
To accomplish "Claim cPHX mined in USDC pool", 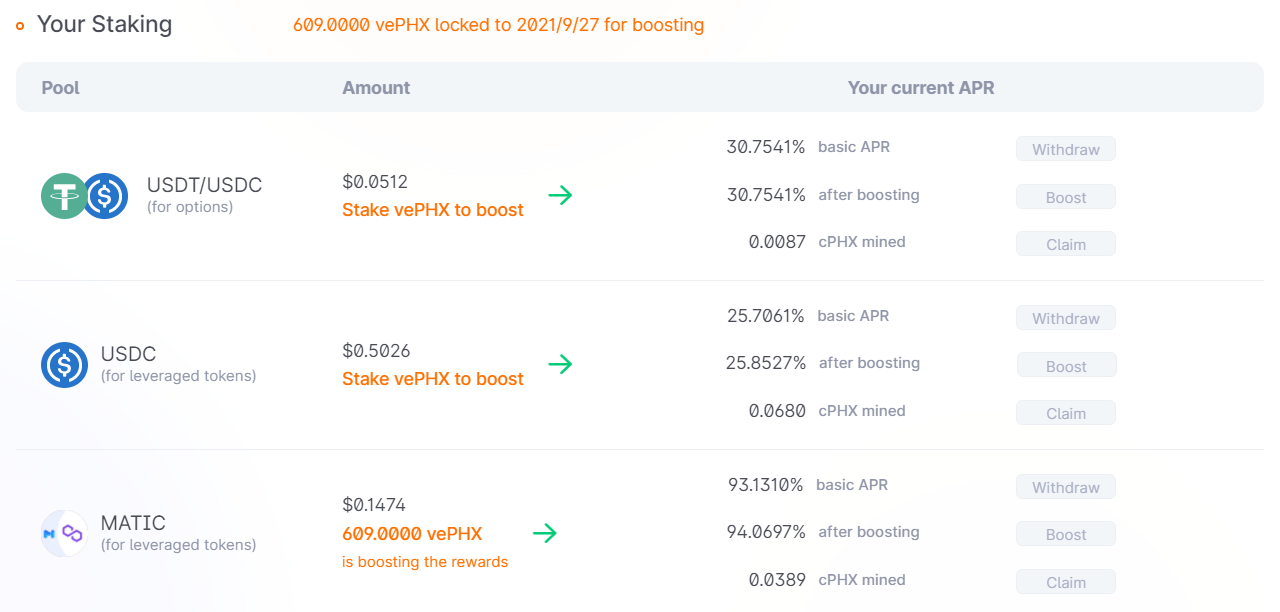I will [1066, 413].
